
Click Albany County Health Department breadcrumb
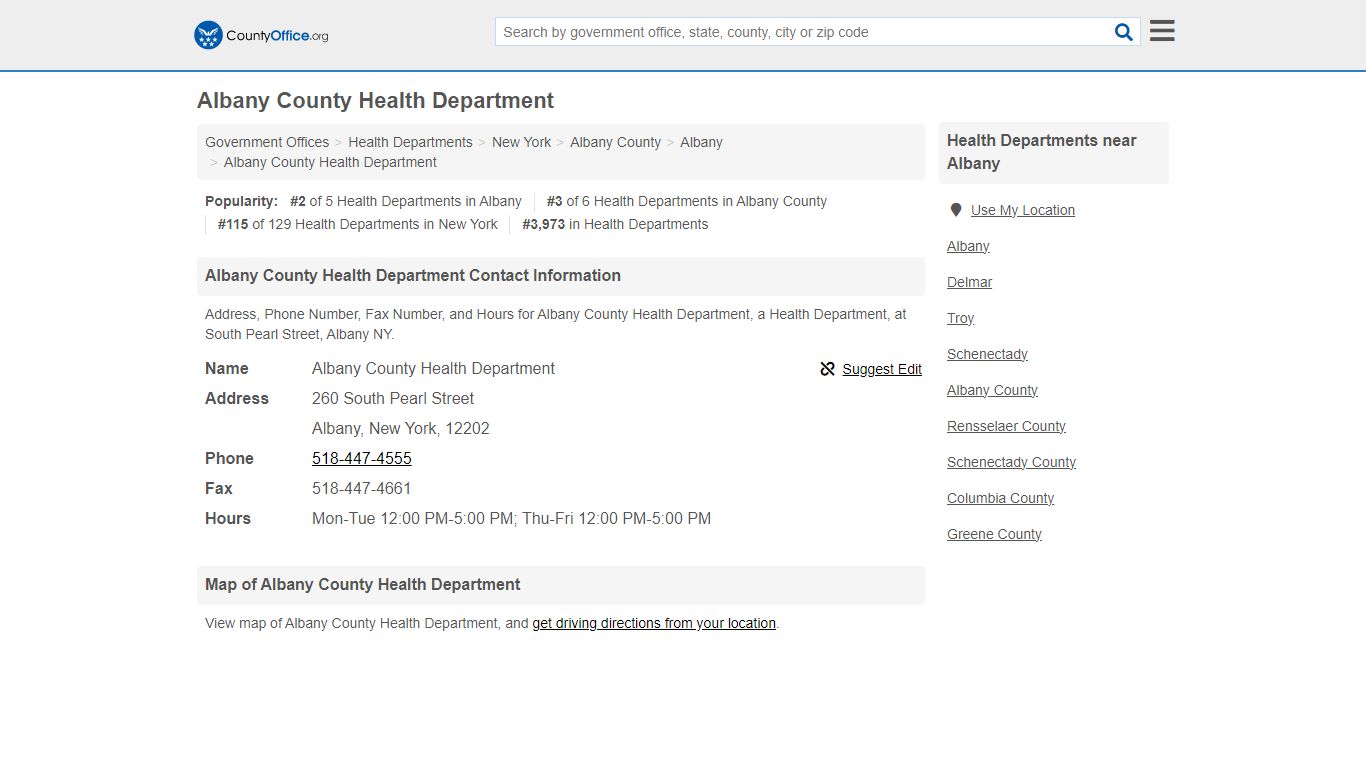click(330, 162)
